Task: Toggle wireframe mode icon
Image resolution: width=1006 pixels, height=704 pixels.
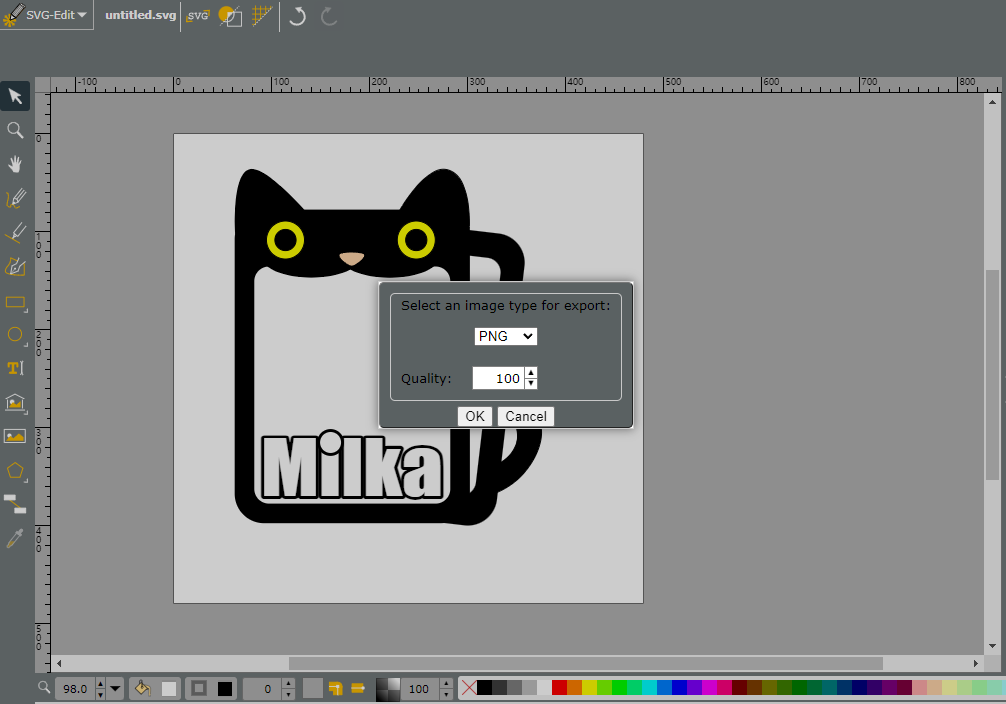Action: click(x=230, y=15)
